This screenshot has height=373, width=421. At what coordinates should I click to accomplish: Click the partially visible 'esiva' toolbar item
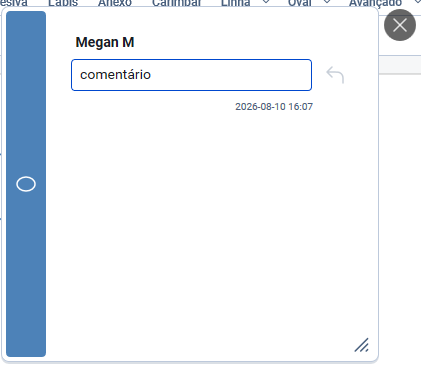[x=14, y=3]
